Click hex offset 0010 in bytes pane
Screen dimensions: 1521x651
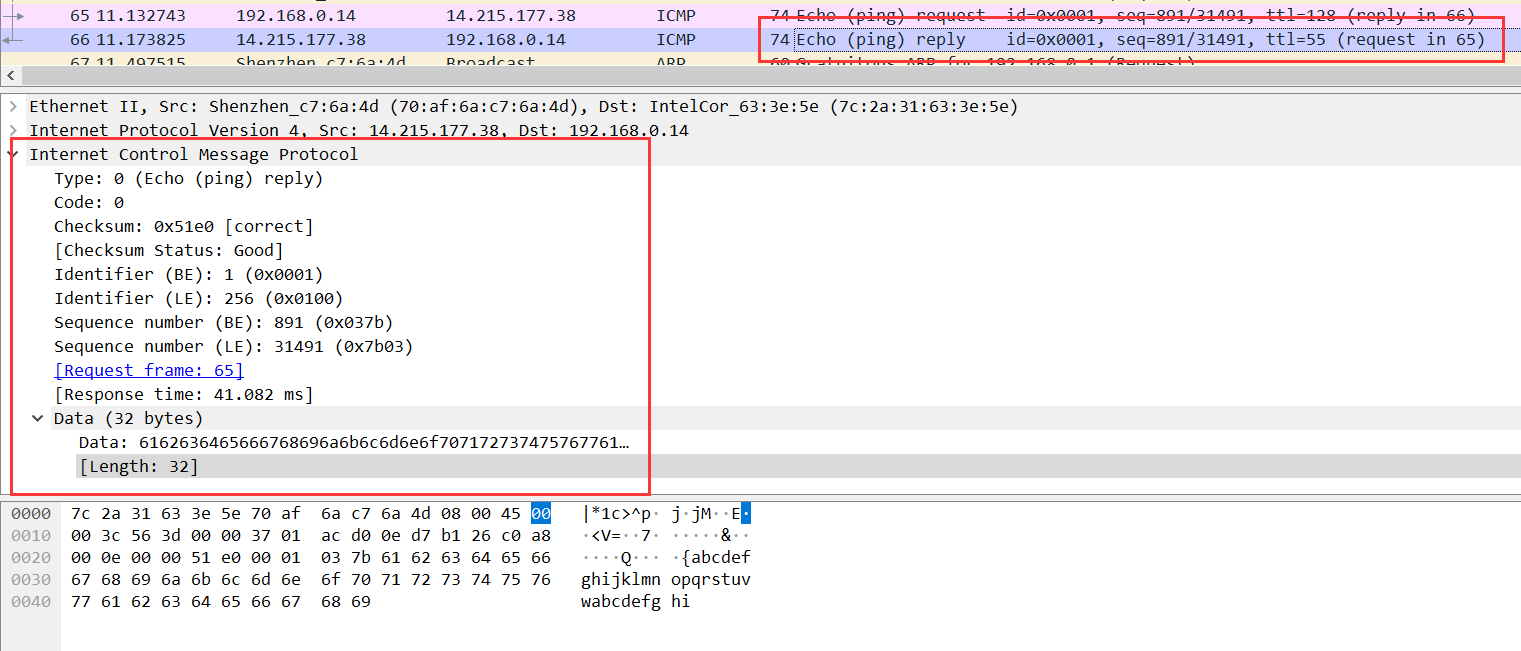(31, 536)
